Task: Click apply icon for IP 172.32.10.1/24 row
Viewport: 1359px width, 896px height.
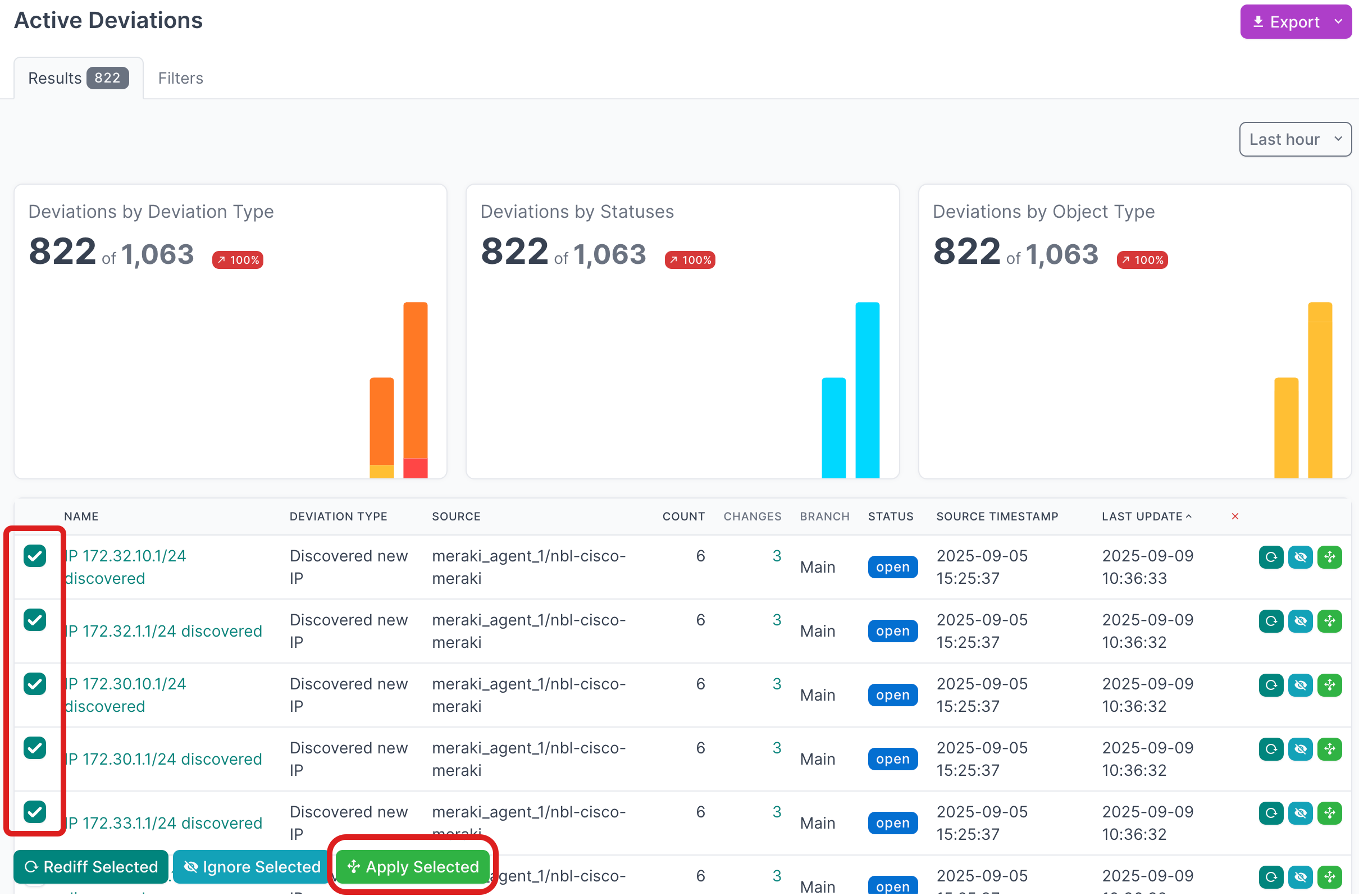Action: coord(1329,556)
